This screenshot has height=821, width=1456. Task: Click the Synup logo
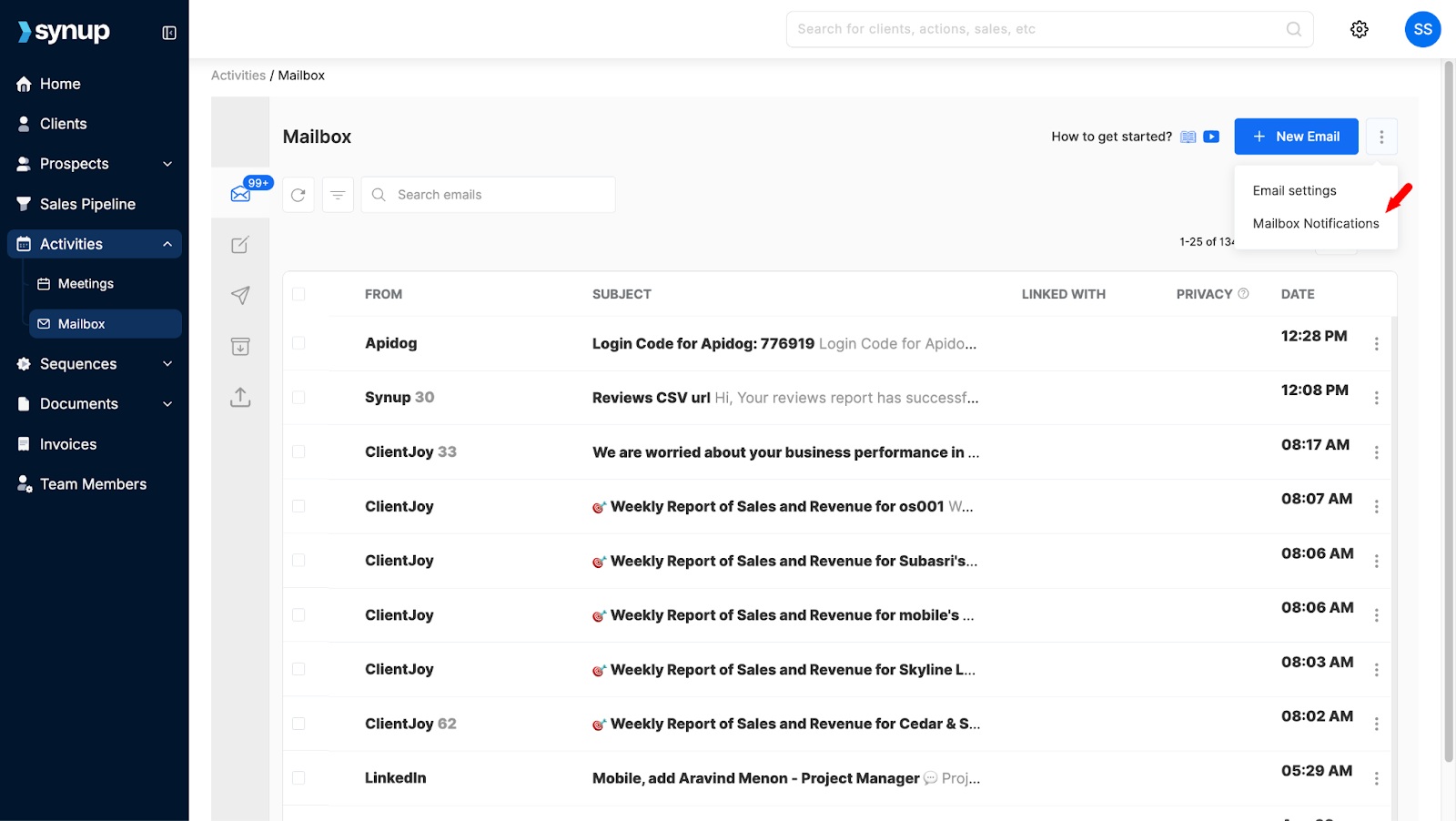coord(64,32)
